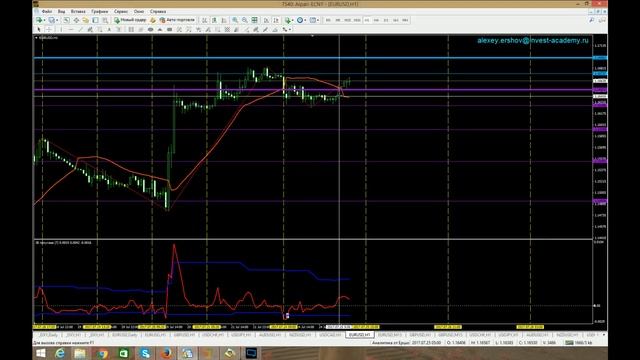640x360 pixels.
Task: Switch chart to candlesticks type
Action: point(214,20)
